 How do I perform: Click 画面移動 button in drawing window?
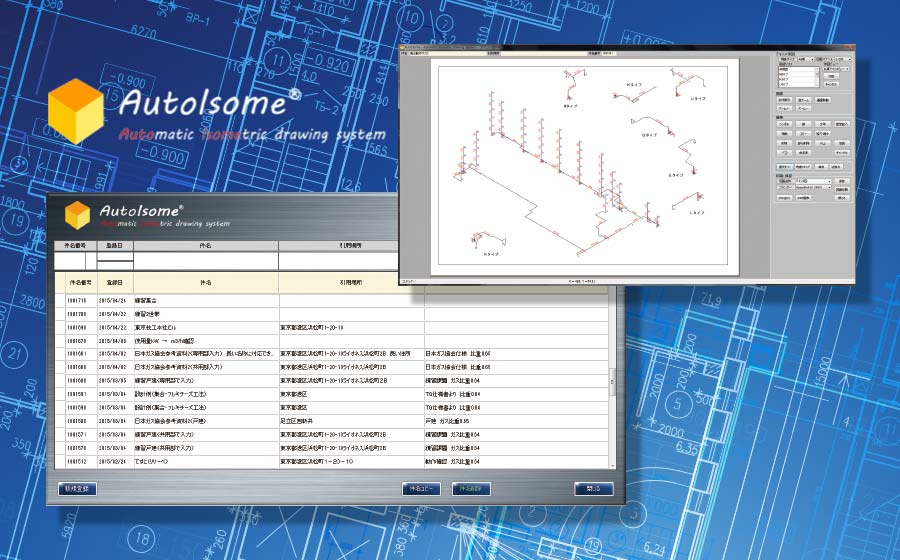[823, 100]
